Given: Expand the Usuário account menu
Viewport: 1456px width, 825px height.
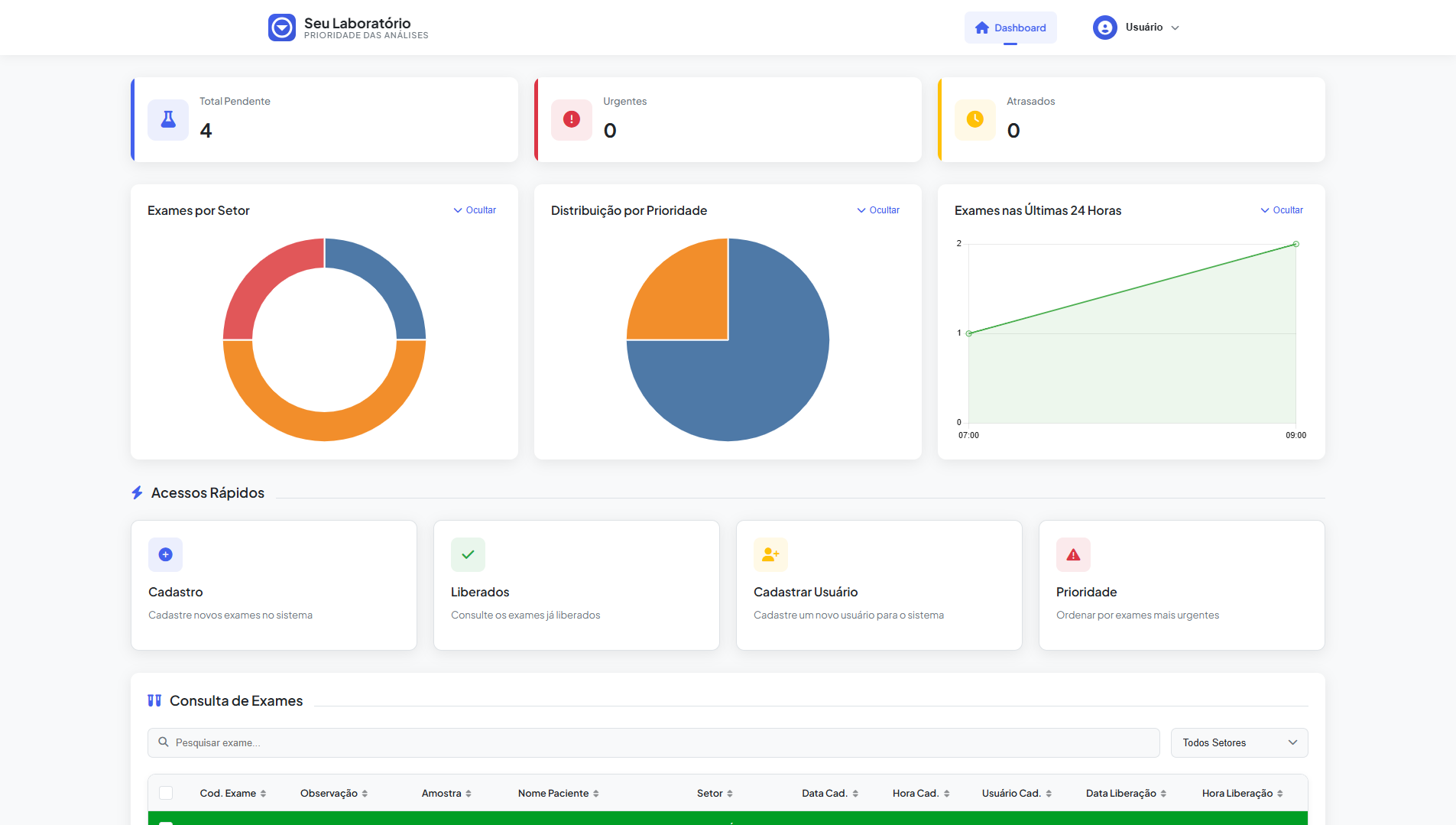Looking at the screenshot, I should [x=1137, y=28].
